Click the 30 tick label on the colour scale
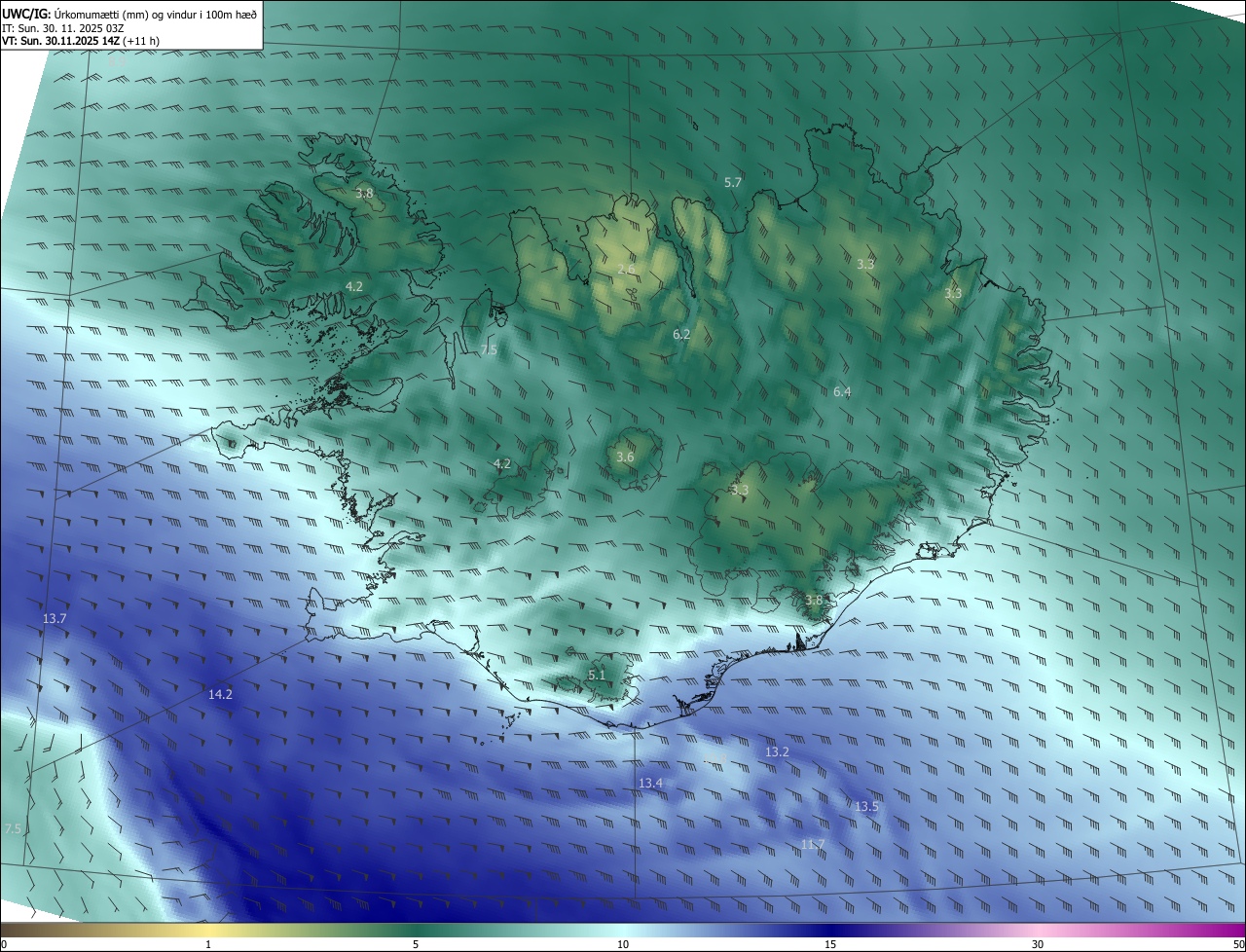The width and height of the screenshot is (1246, 952). (1038, 944)
